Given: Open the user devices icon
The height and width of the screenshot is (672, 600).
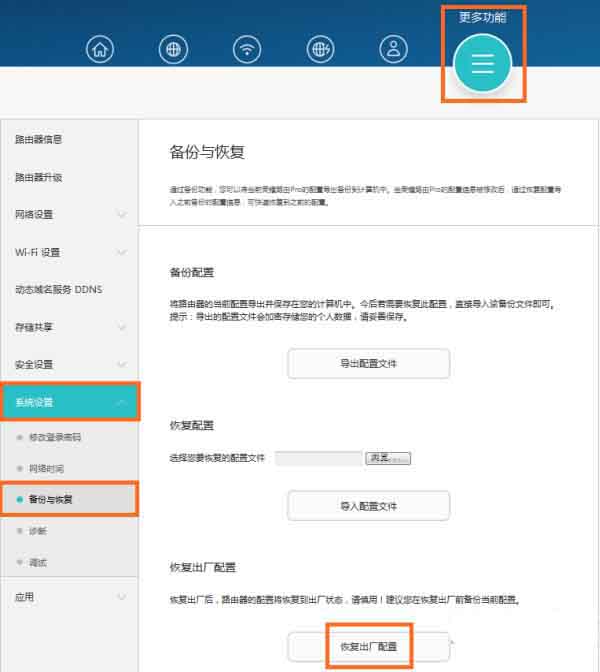Looking at the screenshot, I should coord(393,49).
